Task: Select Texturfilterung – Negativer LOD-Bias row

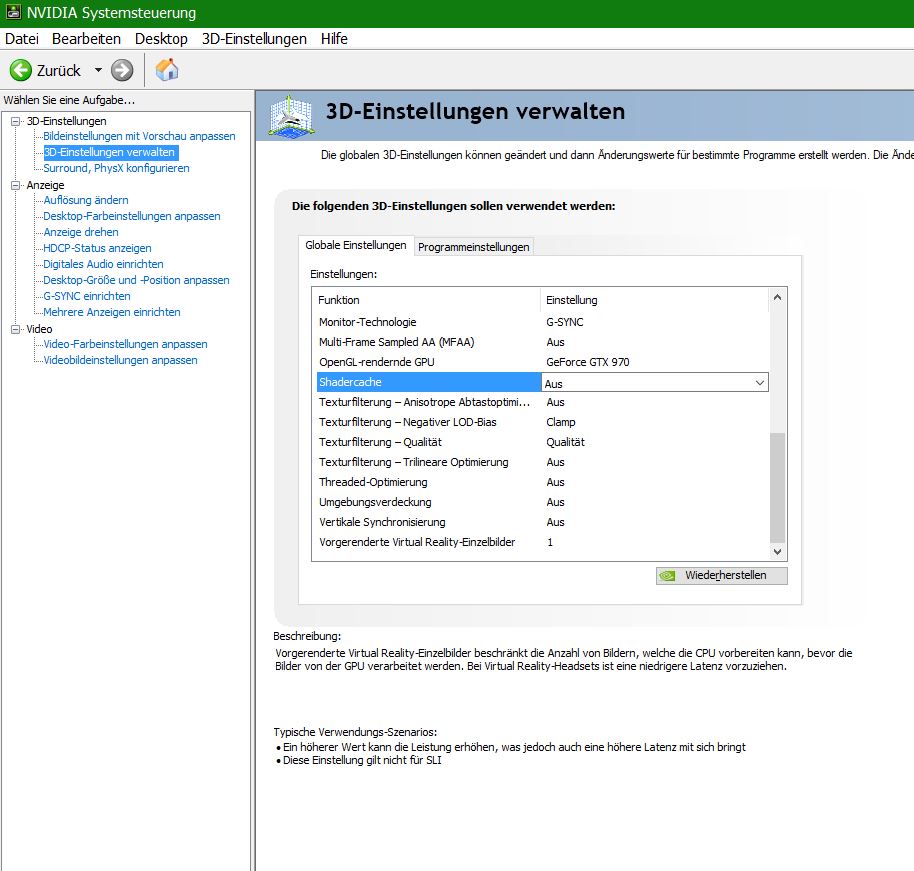Action: coord(543,422)
